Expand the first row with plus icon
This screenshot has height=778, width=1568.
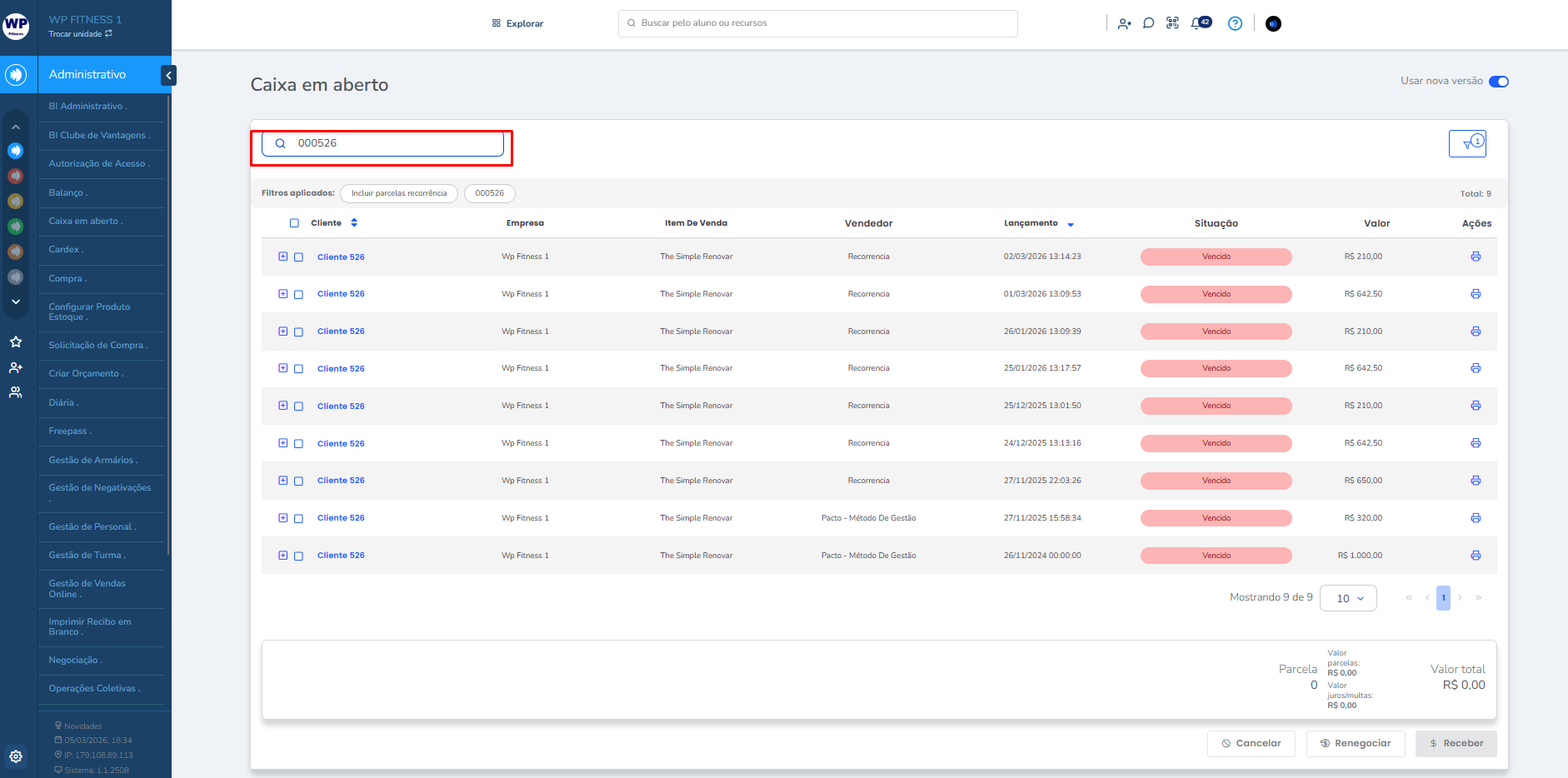click(x=283, y=257)
